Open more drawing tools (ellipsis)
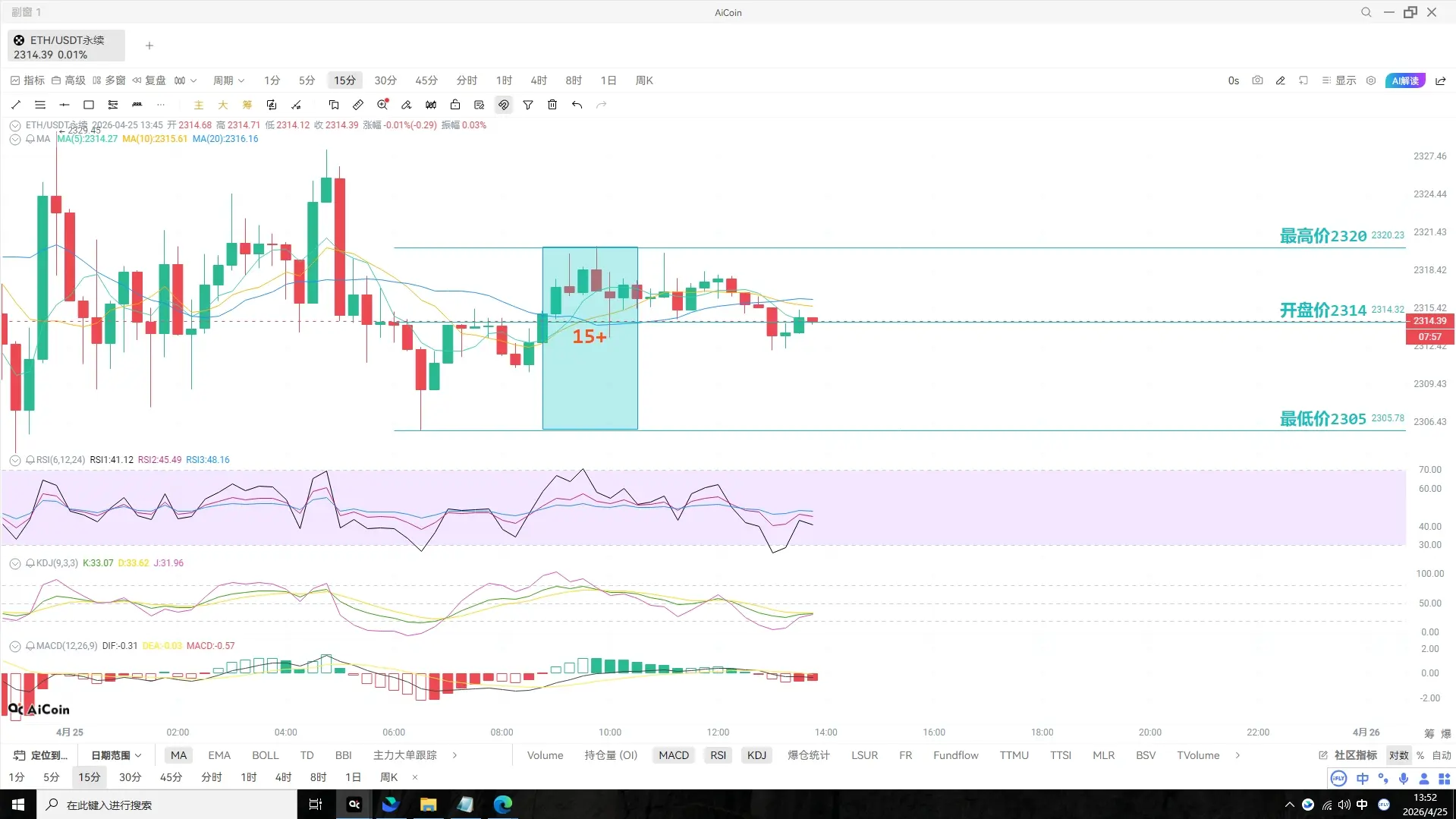The width and height of the screenshot is (1456, 819). click(161, 105)
